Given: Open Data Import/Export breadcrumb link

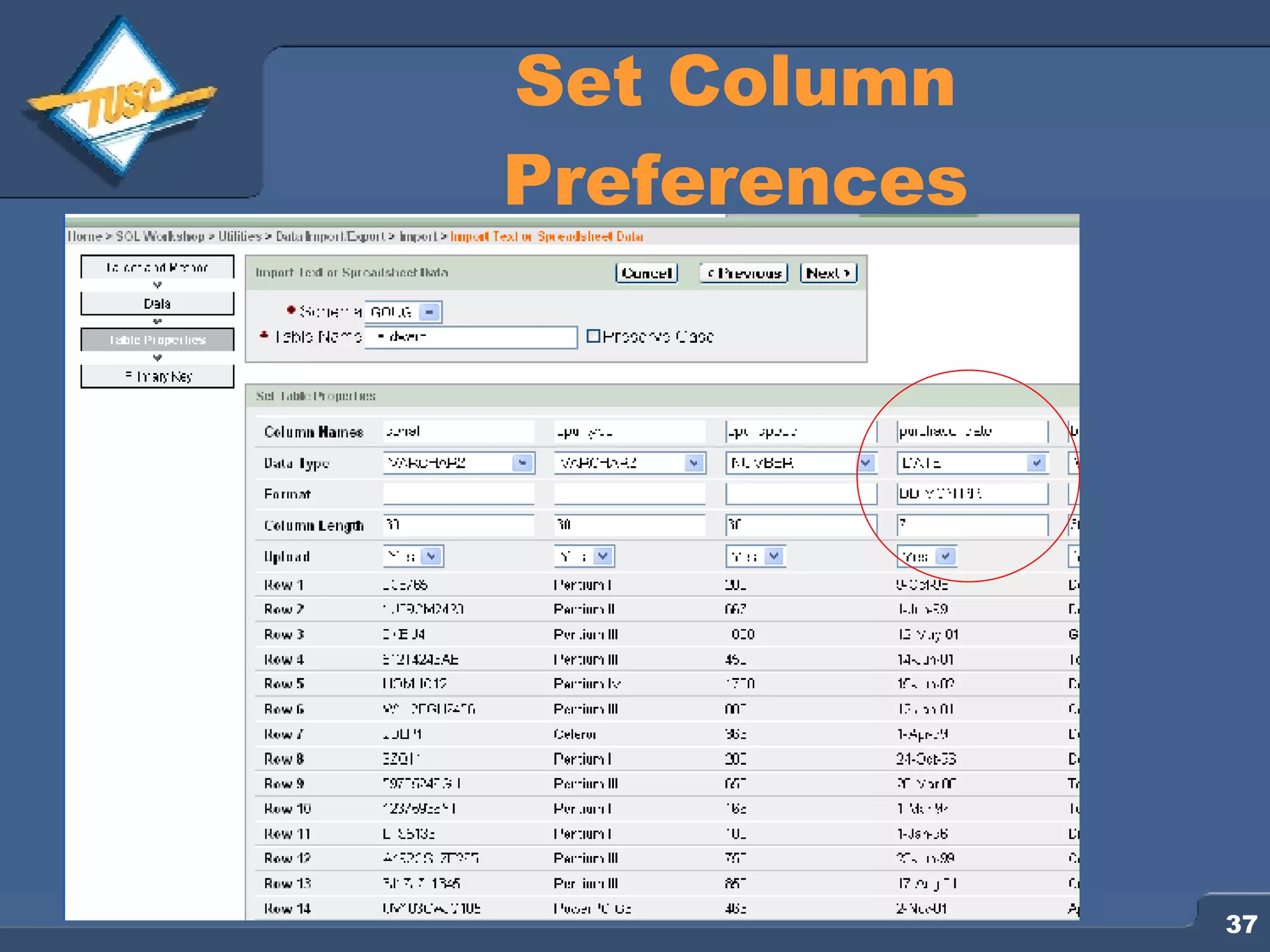Looking at the screenshot, I should (x=330, y=236).
